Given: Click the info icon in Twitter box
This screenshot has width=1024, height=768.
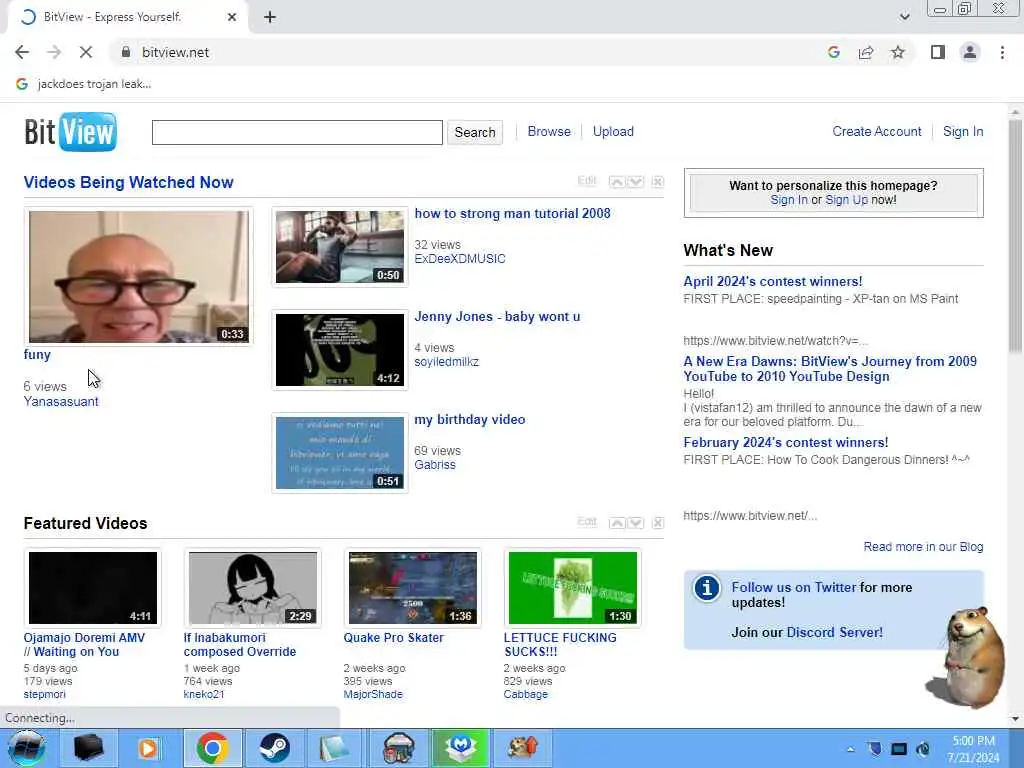Looking at the screenshot, I should (x=707, y=588).
